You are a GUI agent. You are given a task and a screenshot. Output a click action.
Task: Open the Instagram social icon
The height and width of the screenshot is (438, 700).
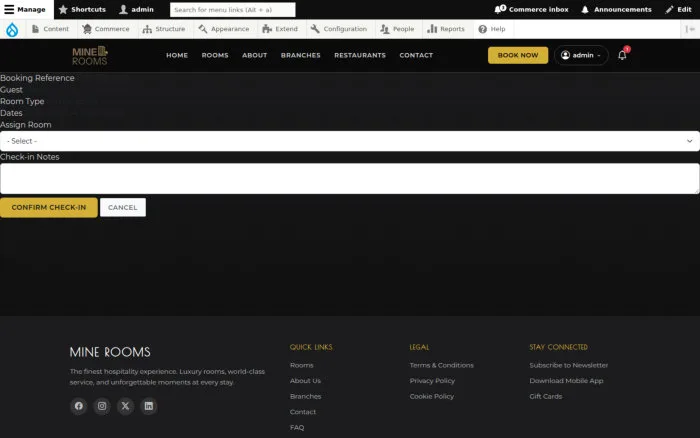pyautogui.click(x=102, y=406)
